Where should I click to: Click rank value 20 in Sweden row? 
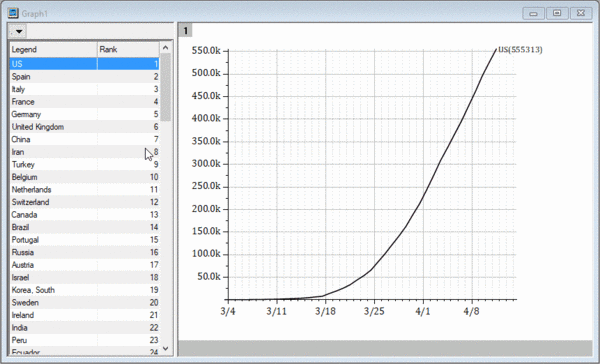coord(154,302)
